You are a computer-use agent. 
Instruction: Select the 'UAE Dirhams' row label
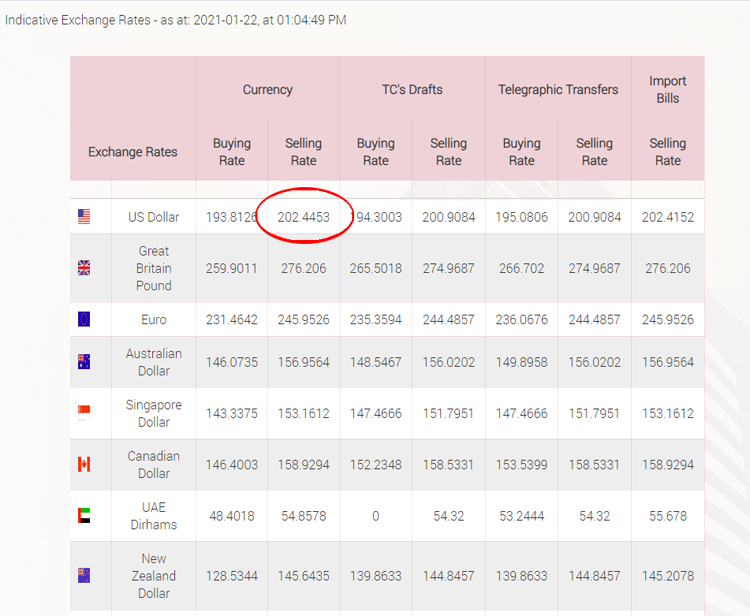coord(154,516)
